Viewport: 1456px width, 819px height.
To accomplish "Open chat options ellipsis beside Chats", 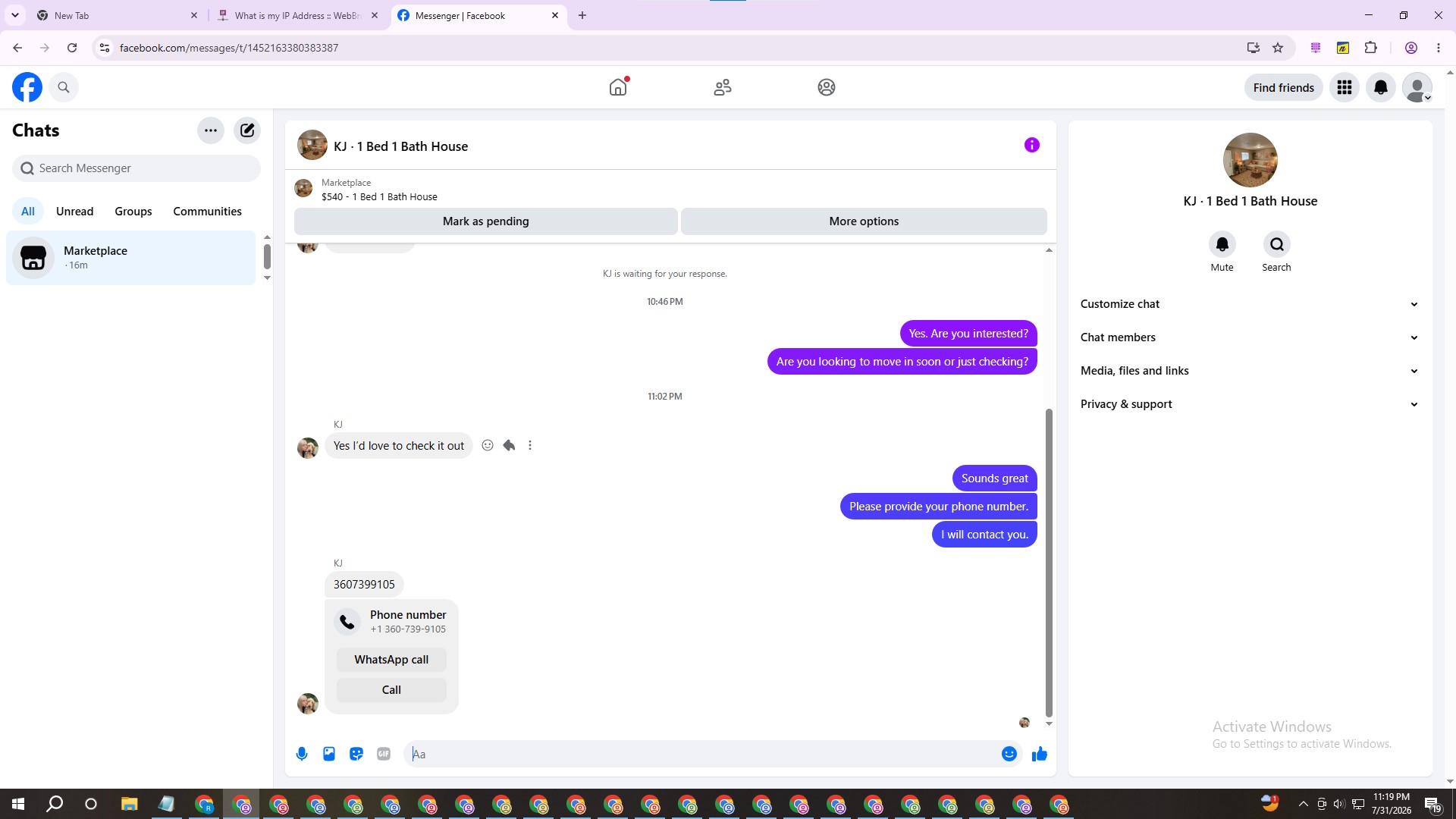I will pyautogui.click(x=211, y=130).
